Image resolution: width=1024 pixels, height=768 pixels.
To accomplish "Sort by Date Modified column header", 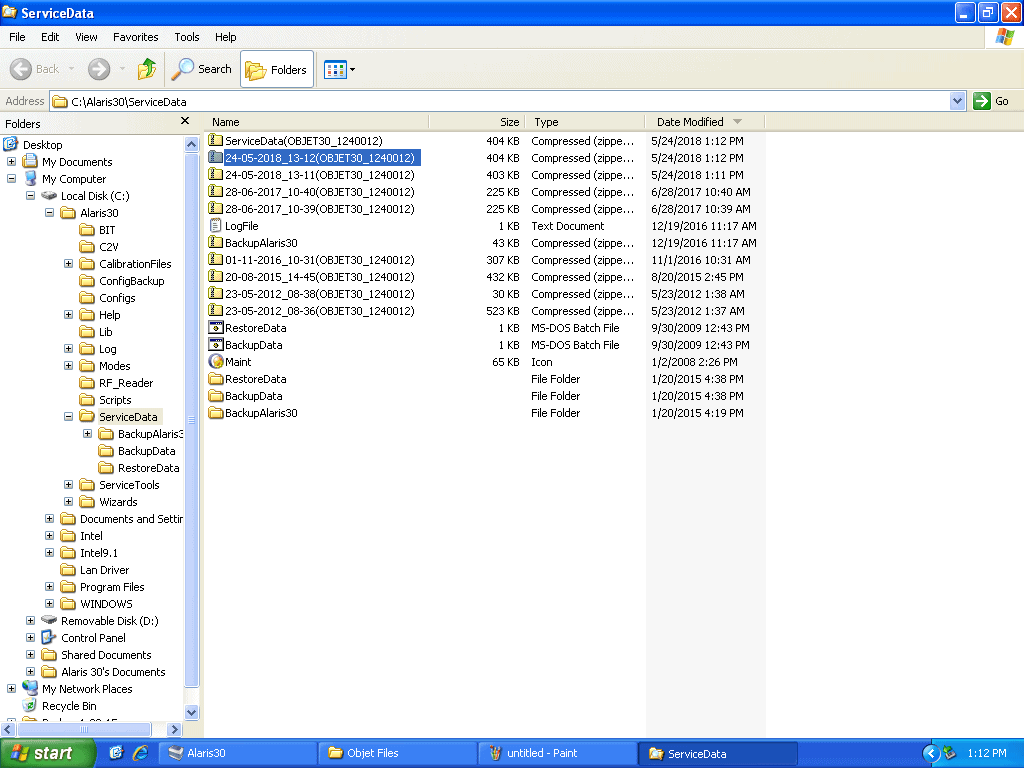I will coord(705,122).
